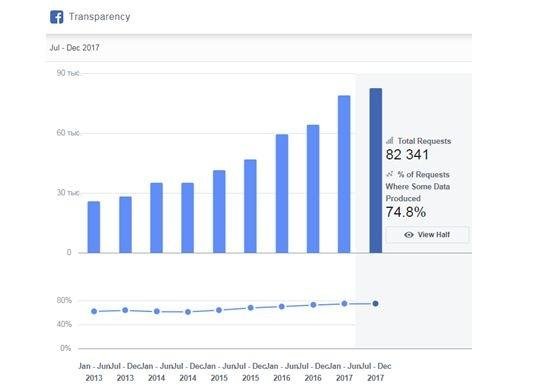Screen dimensions: 545x385
Task: Select the Jul - Dec 2014 bar
Action: [188, 218]
